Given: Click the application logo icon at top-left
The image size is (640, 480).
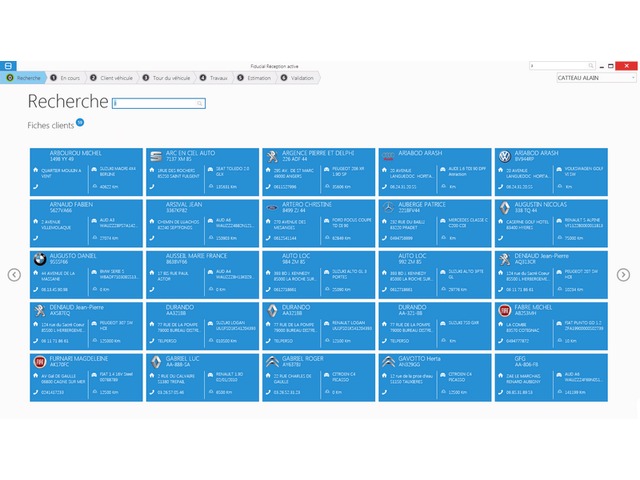Looking at the screenshot, I should 8,66.
